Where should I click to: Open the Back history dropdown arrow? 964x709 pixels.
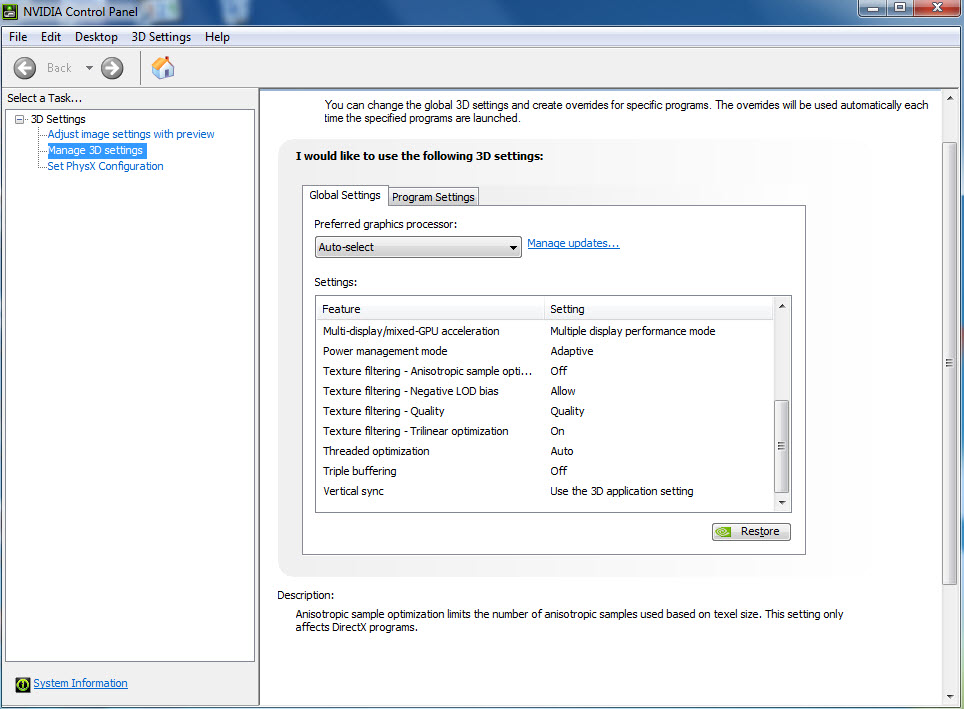click(x=89, y=68)
